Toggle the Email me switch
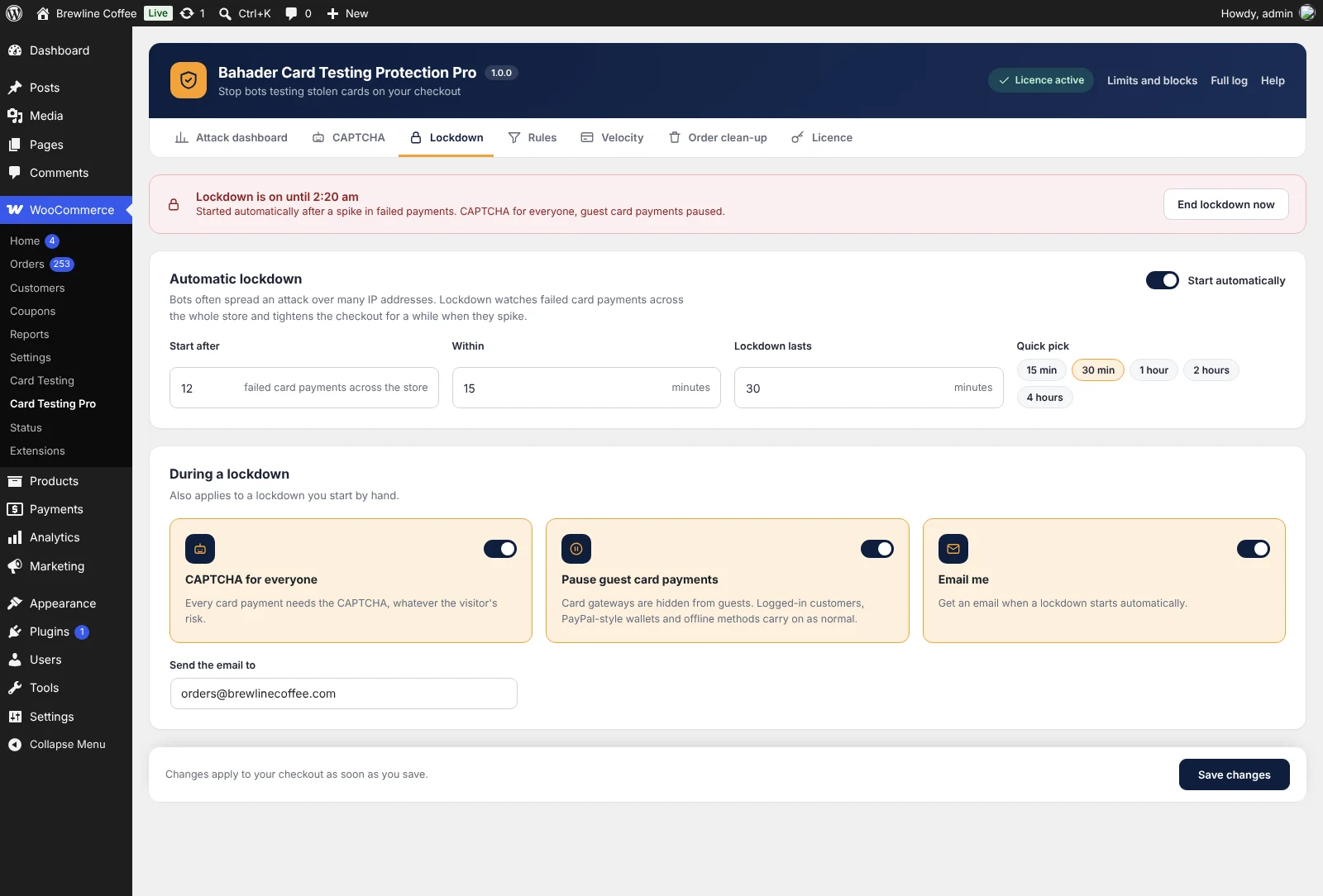 1254,549
